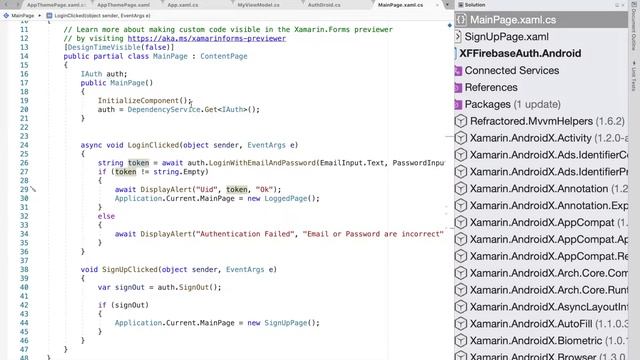Open the MainPage class breadcrumb dropdown
Image resolution: width=640 pixels, height=360 pixels.
24,16
